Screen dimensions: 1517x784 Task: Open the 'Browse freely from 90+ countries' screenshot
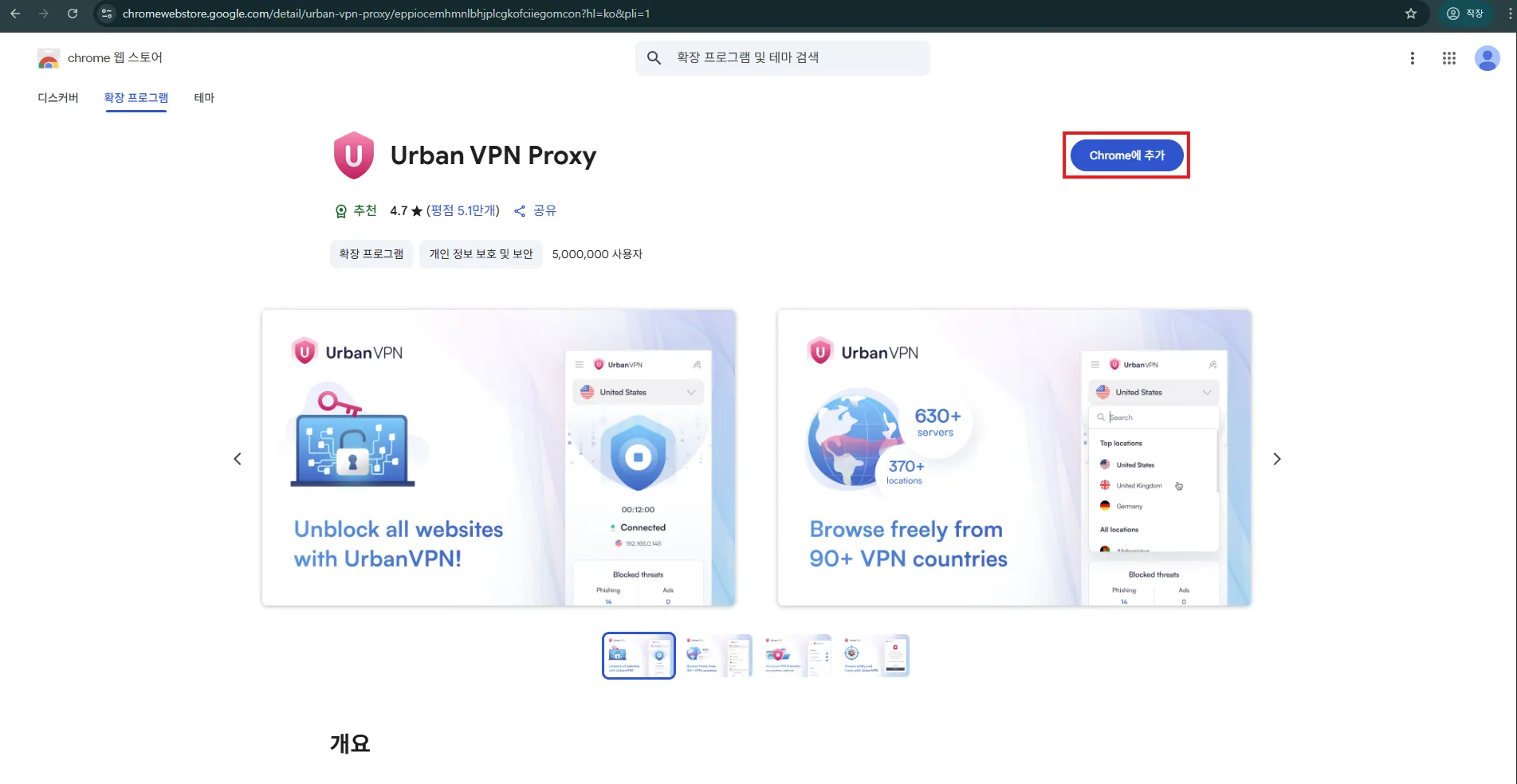(x=1015, y=458)
